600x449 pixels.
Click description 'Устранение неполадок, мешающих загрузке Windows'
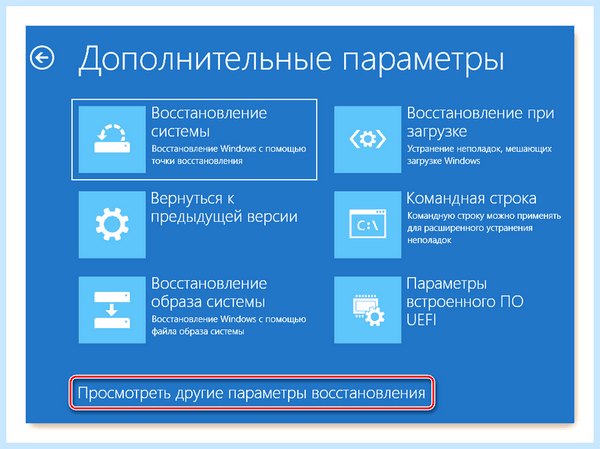coord(479,155)
